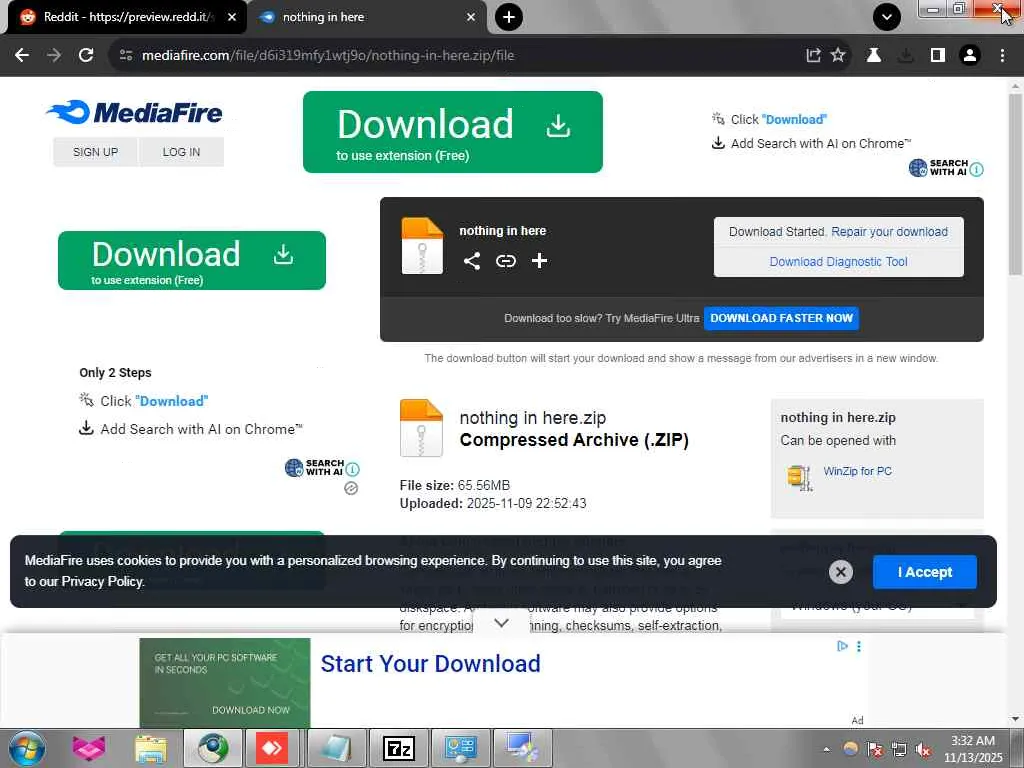Go back using the browser back arrow
The width and height of the screenshot is (1024, 768).
click(22, 56)
